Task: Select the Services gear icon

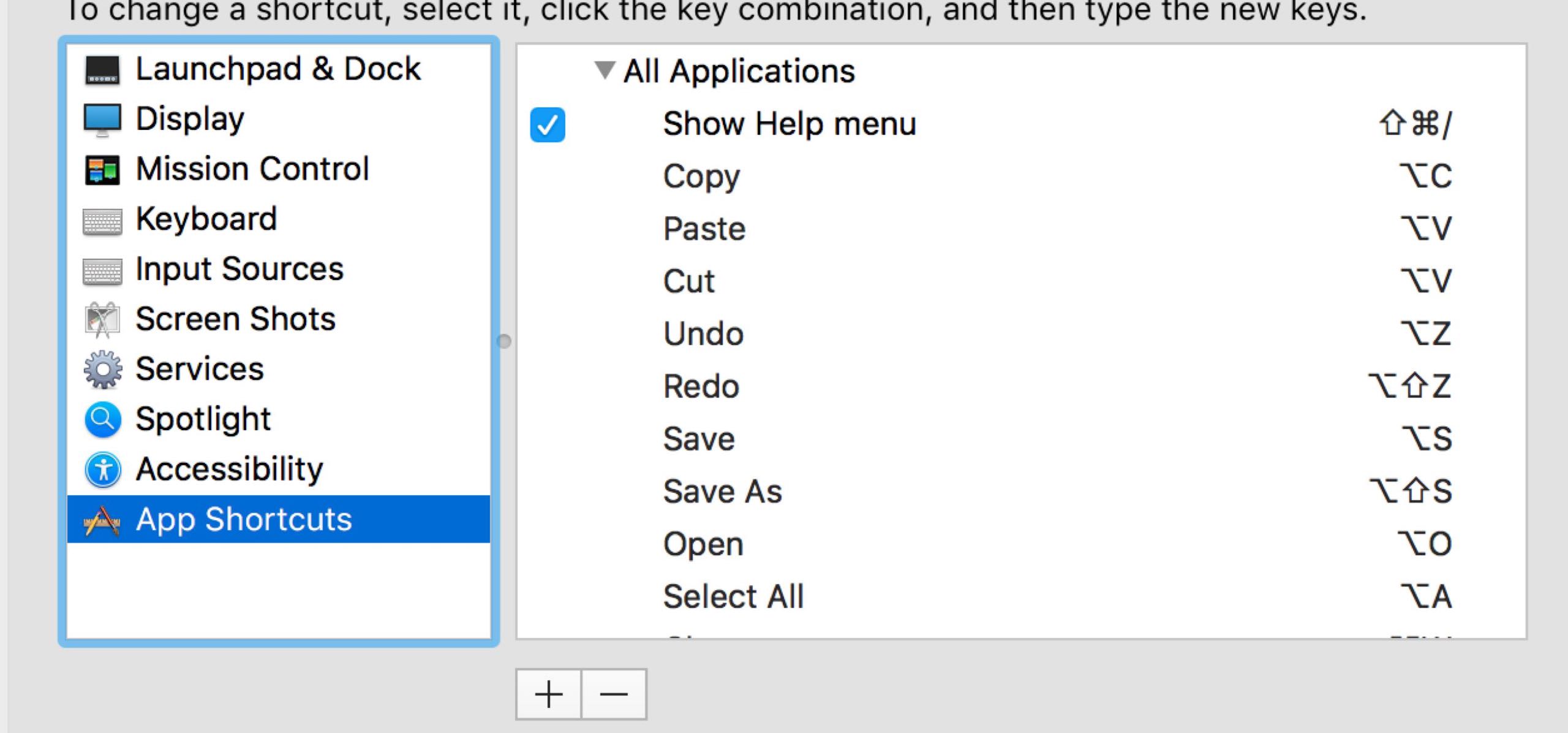Action: [x=102, y=370]
